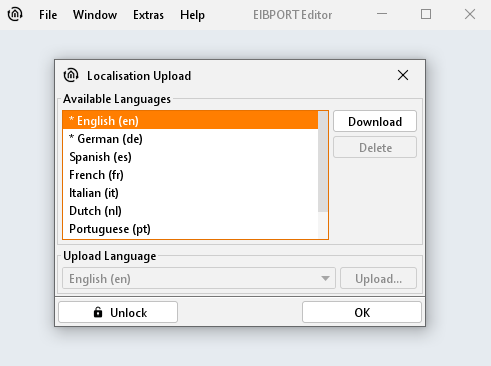Click the language list vertical scrollbar
This screenshot has height=366, width=491.
point(323,162)
